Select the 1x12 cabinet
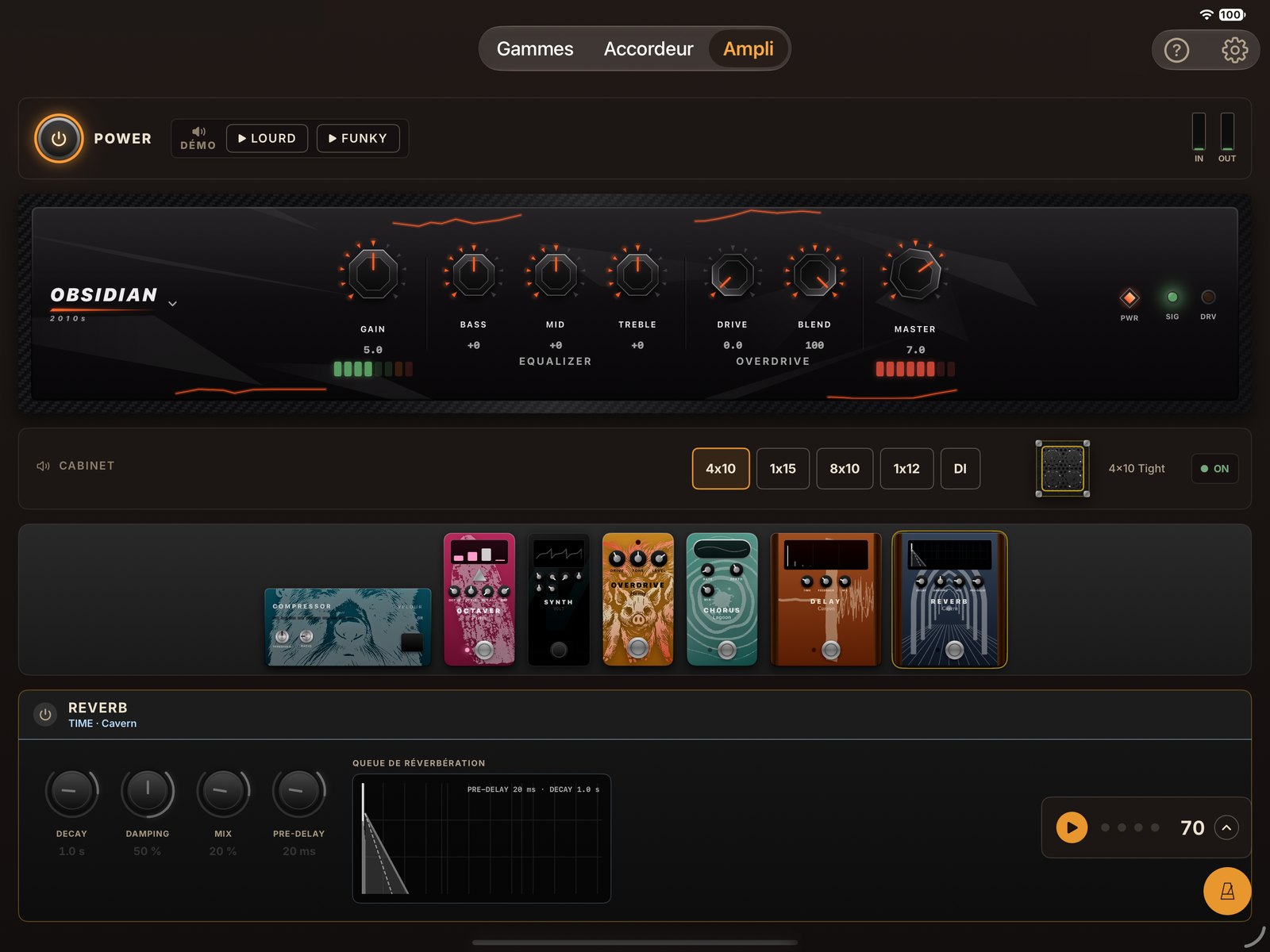 tap(906, 469)
